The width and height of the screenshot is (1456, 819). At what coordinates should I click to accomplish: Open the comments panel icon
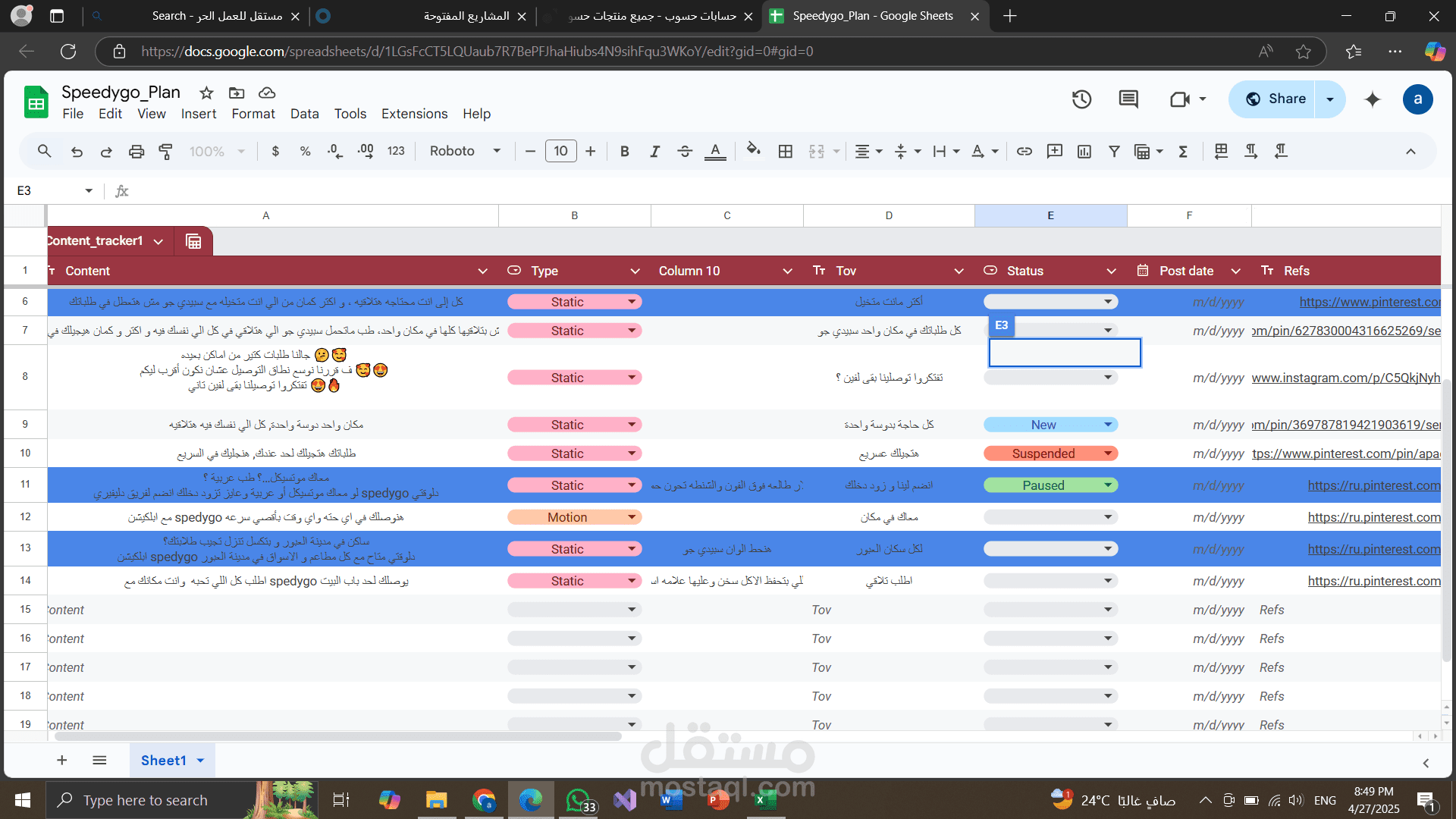(x=1128, y=99)
